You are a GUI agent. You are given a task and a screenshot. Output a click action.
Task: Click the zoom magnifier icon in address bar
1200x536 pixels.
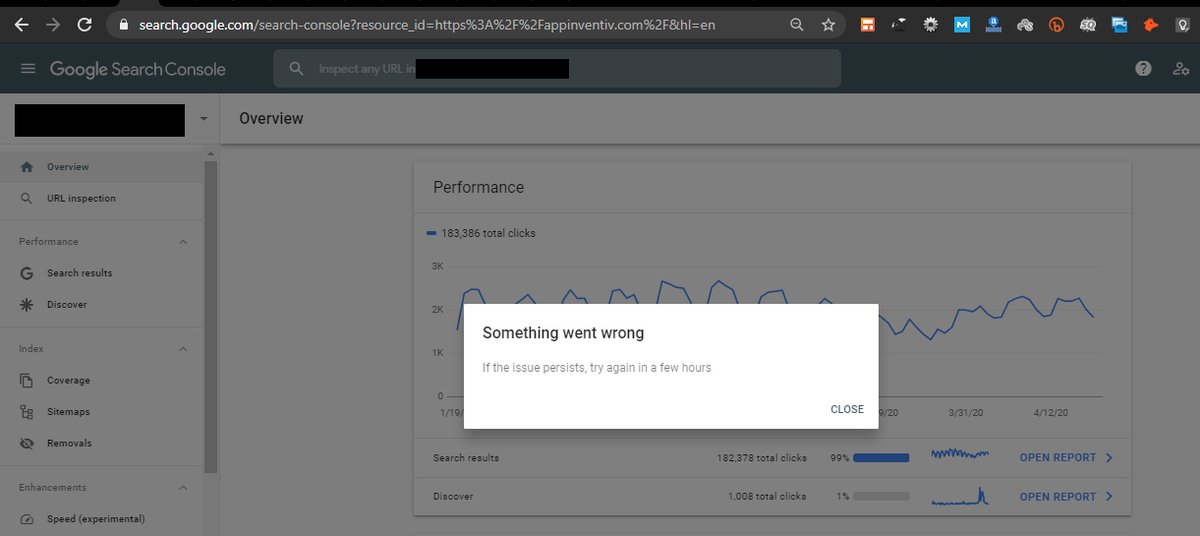(796, 24)
